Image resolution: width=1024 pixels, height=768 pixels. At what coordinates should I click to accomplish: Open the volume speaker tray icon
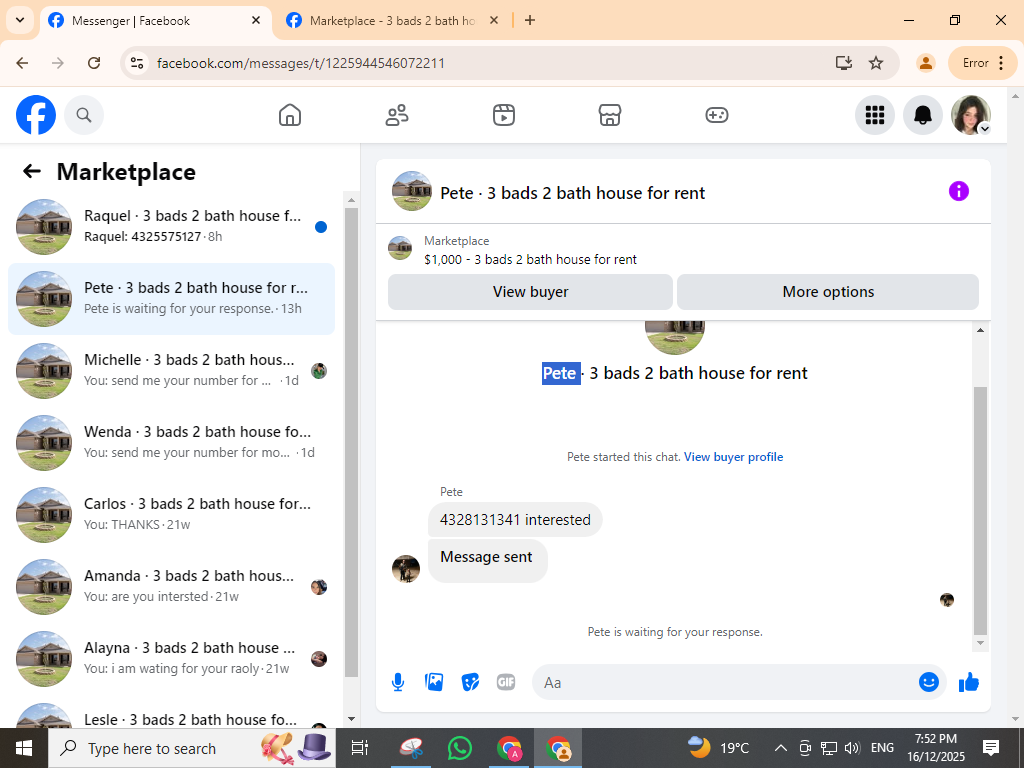click(852, 748)
